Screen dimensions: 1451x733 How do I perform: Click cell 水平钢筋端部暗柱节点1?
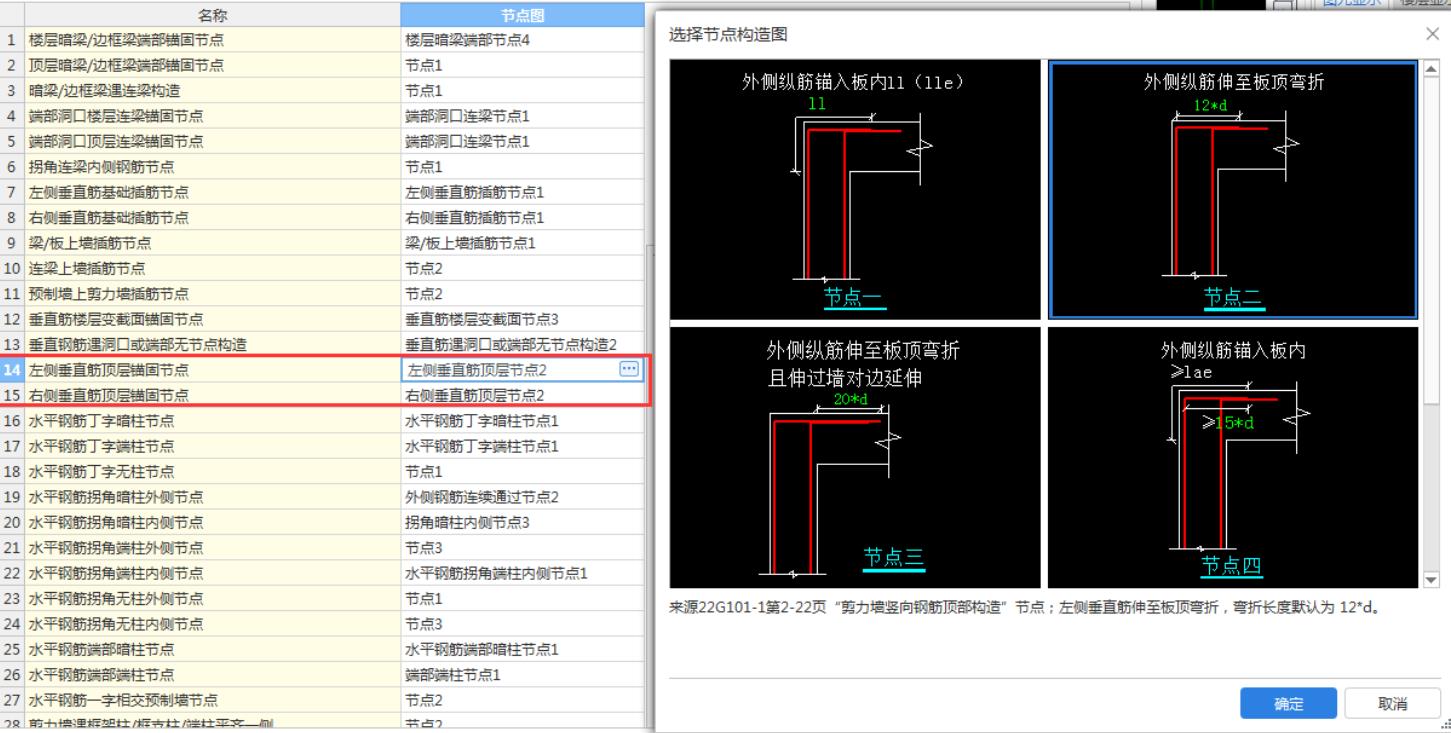click(523, 649)
